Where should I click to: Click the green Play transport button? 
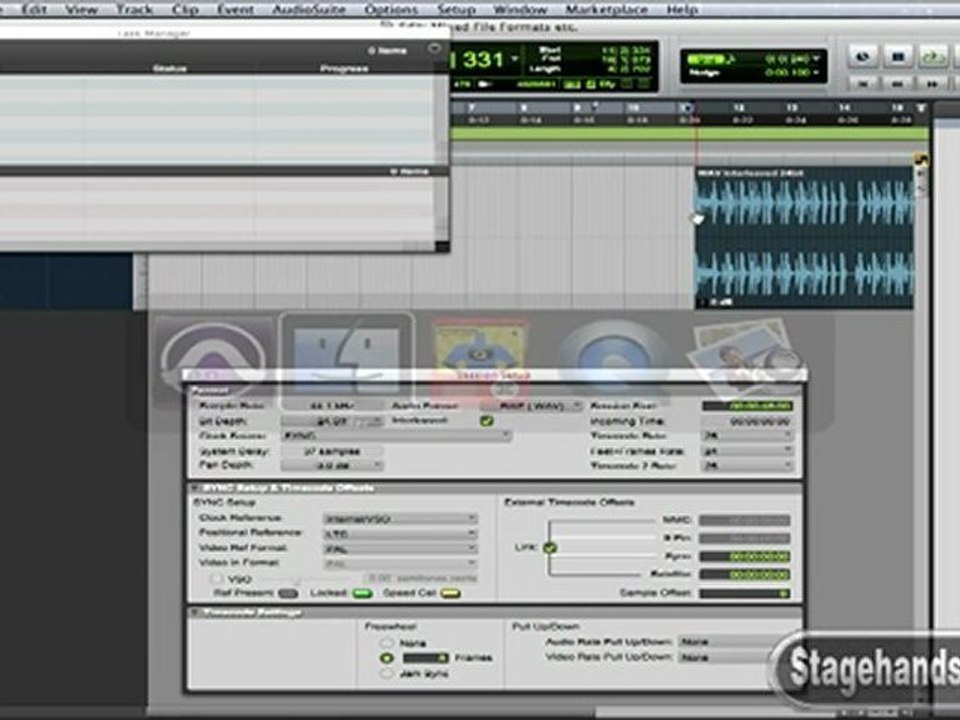click(x=932, y=57)
